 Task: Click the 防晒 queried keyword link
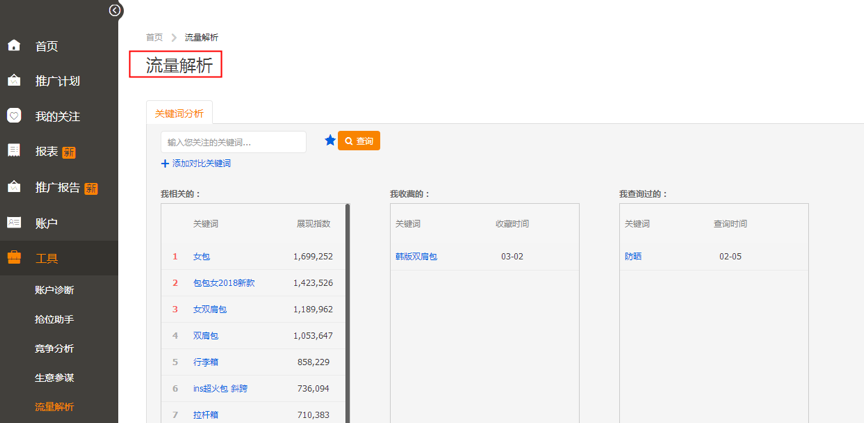tap(633, 257)
